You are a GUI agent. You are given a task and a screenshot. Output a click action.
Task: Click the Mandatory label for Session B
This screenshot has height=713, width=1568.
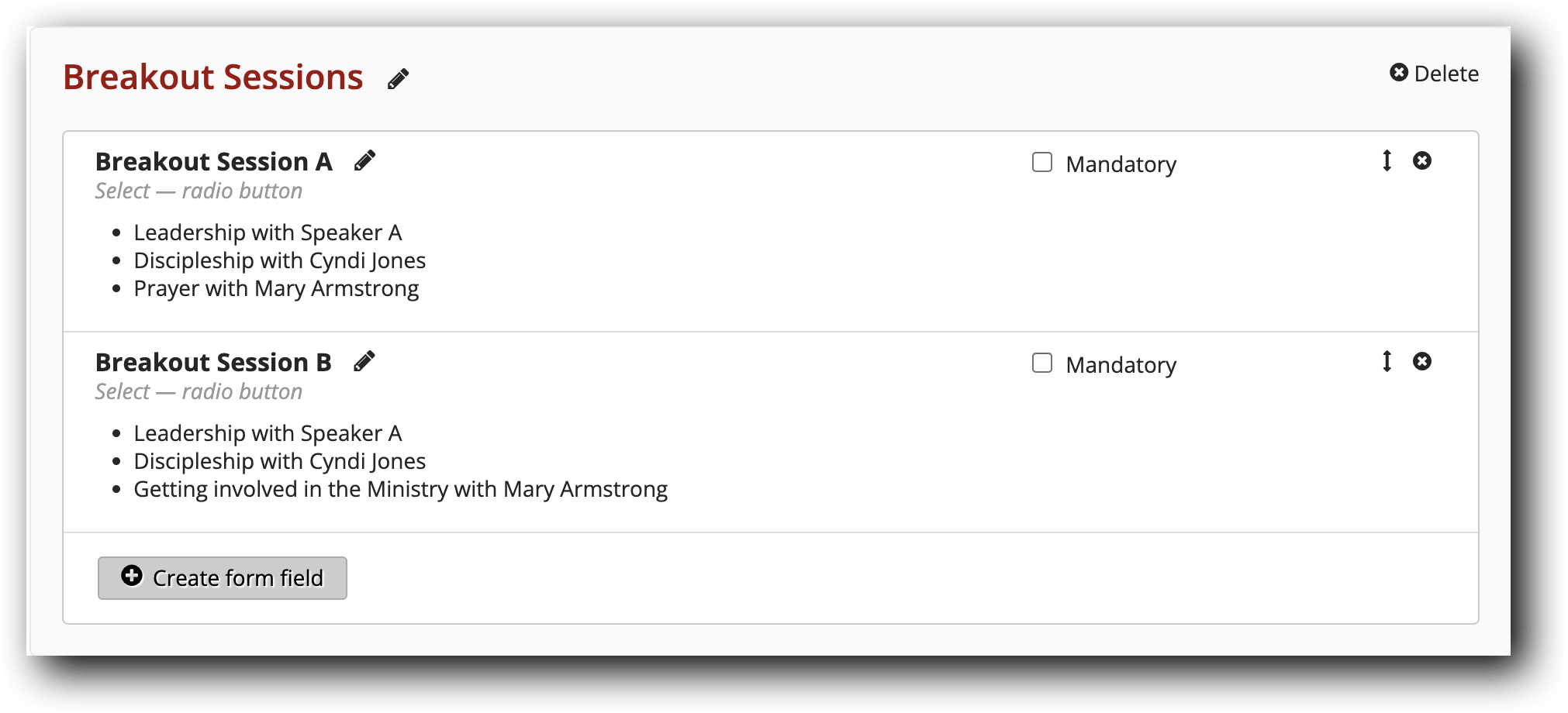point(1121,364)
